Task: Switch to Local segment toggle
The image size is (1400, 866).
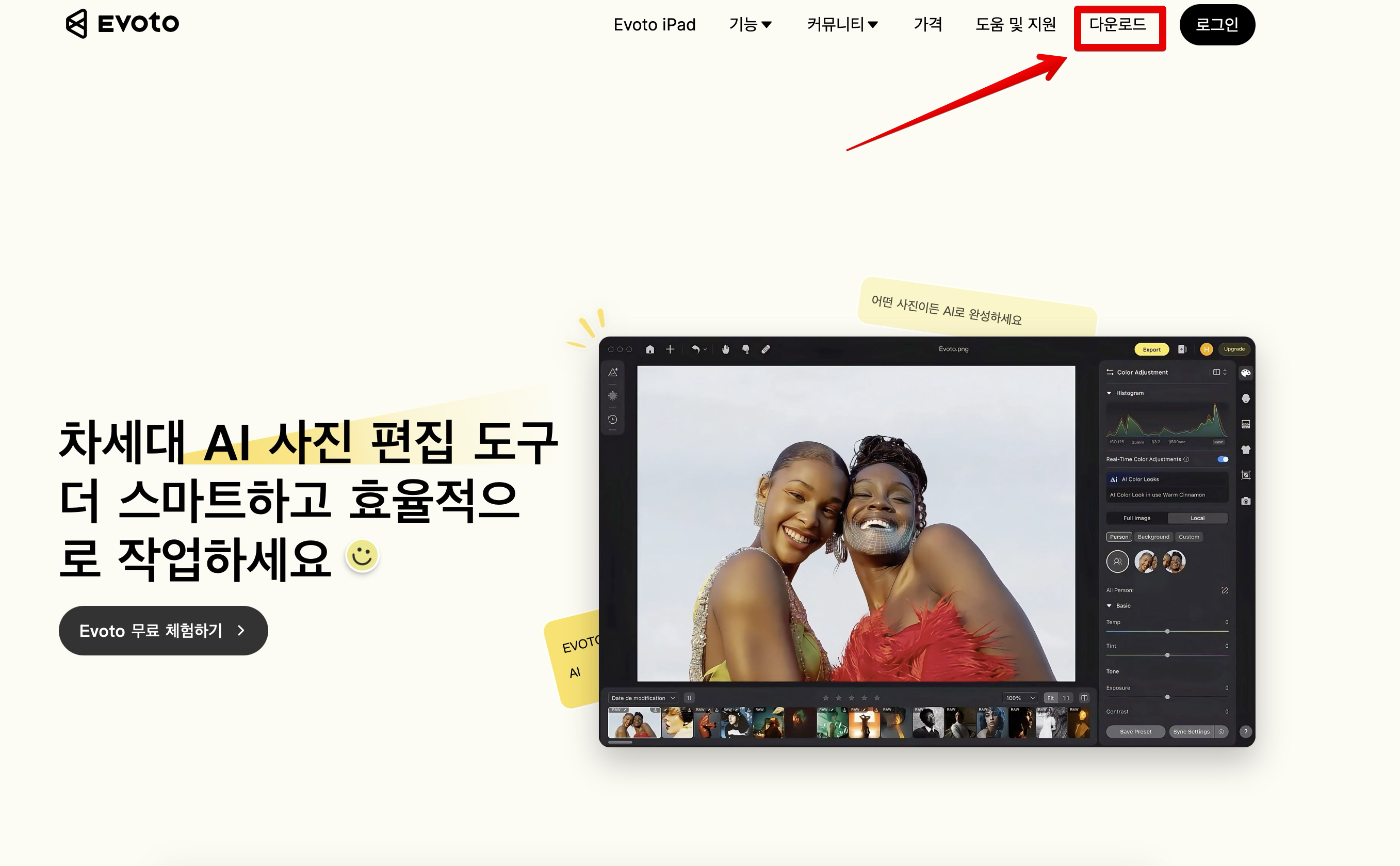Action: tap(1197, 518)
